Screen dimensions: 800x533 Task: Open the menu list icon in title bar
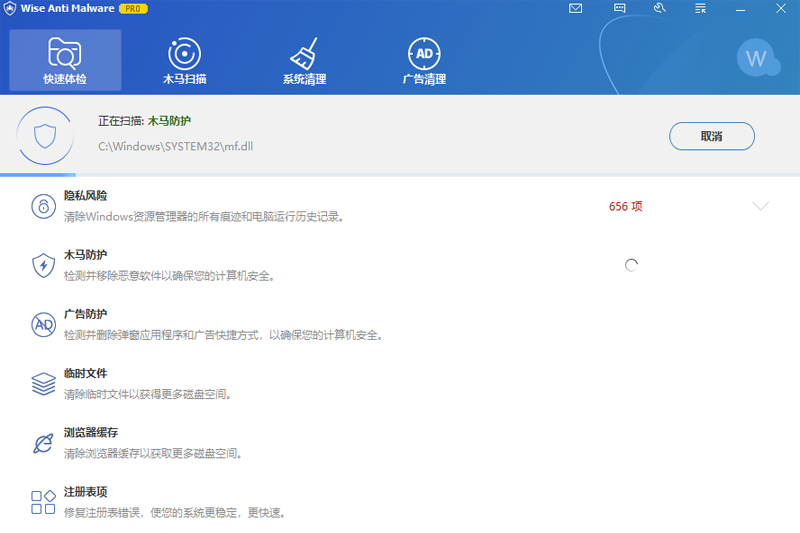click(x=701, y=8)
